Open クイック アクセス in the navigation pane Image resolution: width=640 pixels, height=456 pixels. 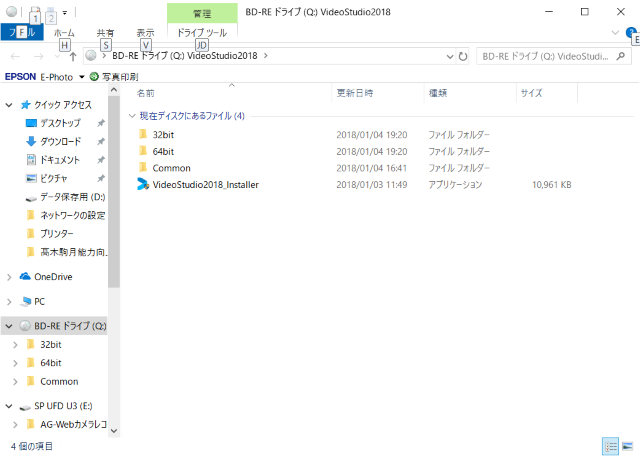62,105
